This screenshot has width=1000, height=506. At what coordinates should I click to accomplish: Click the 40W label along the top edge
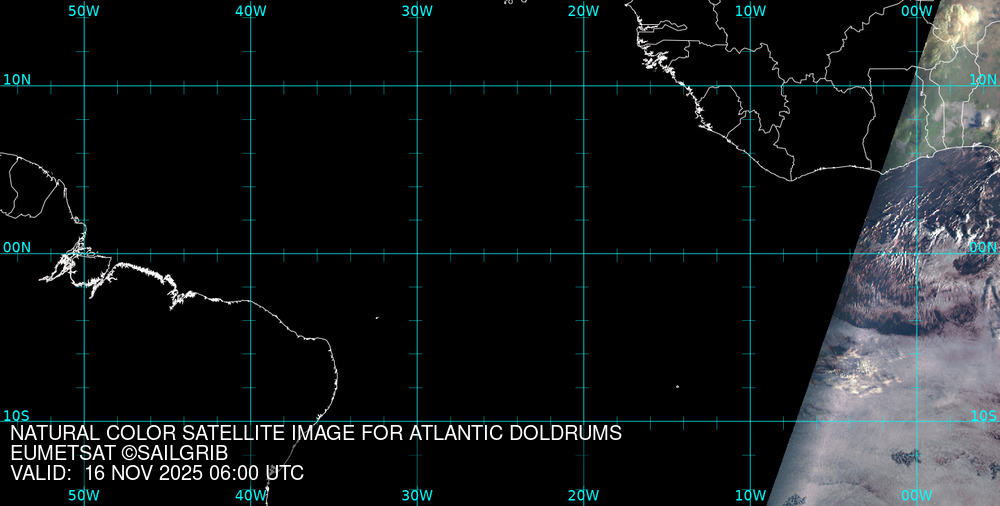click(251, 11)
